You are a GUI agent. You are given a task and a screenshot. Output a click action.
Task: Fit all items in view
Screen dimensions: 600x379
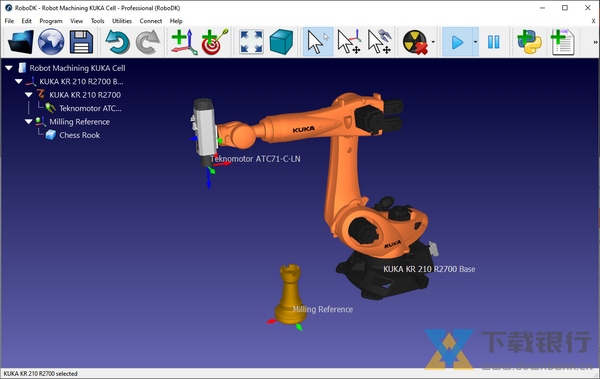click(251, 42)
